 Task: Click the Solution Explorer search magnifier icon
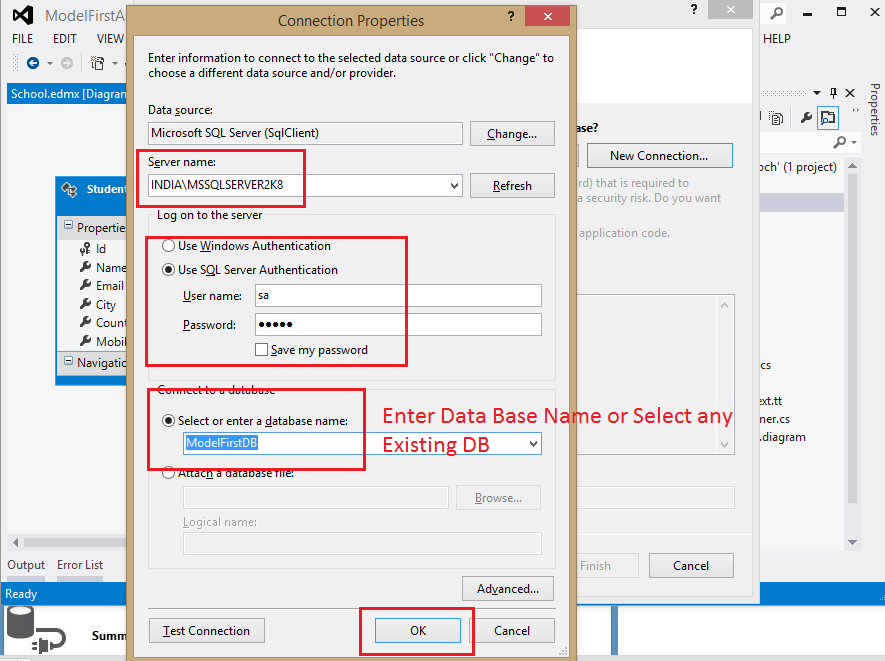840,142
